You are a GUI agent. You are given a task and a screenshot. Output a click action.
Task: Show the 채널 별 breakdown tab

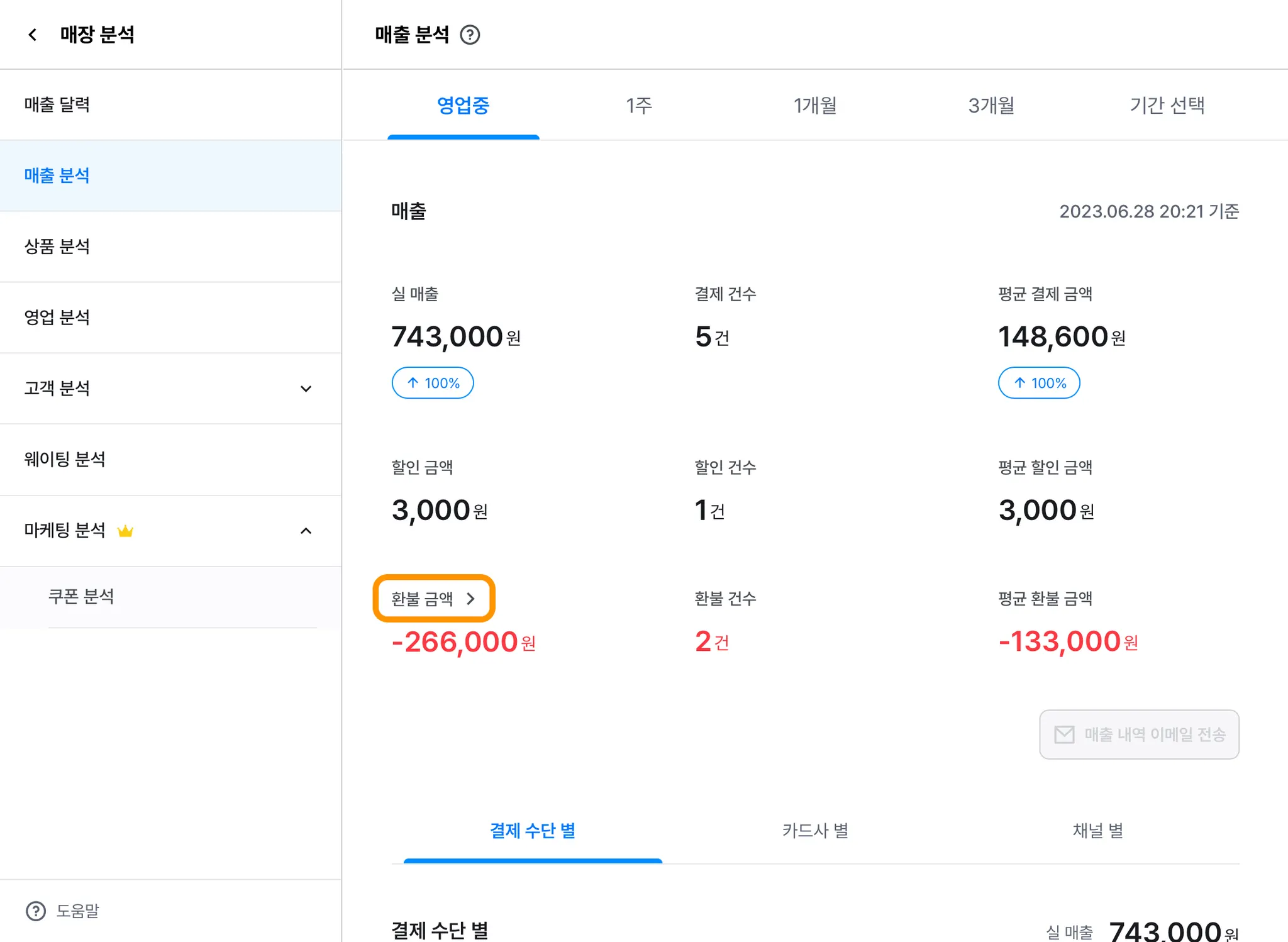(x=1097, y=831)
